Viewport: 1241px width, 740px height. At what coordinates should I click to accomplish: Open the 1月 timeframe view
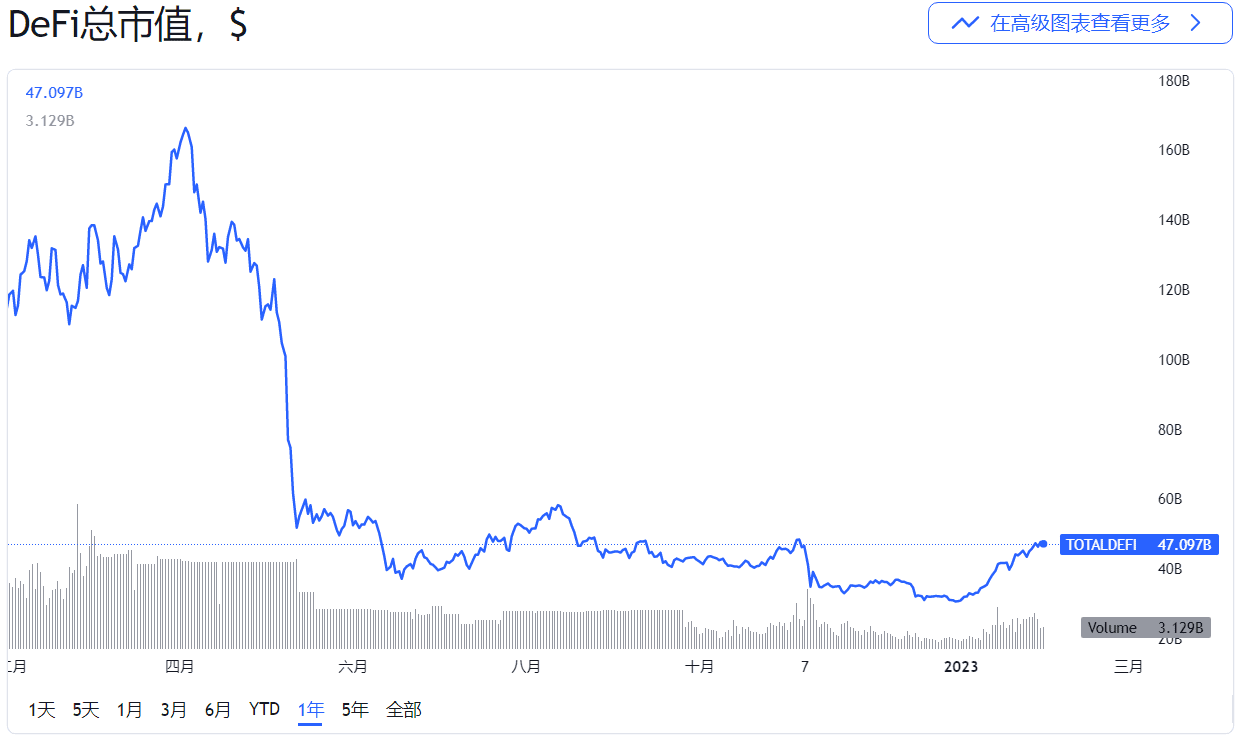pos(130,709)
